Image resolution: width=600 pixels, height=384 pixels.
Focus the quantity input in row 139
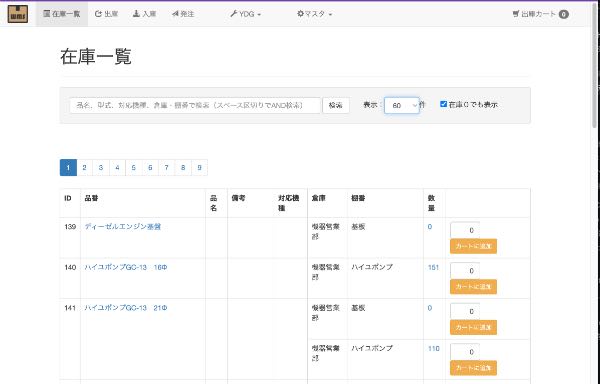point(465,230)
